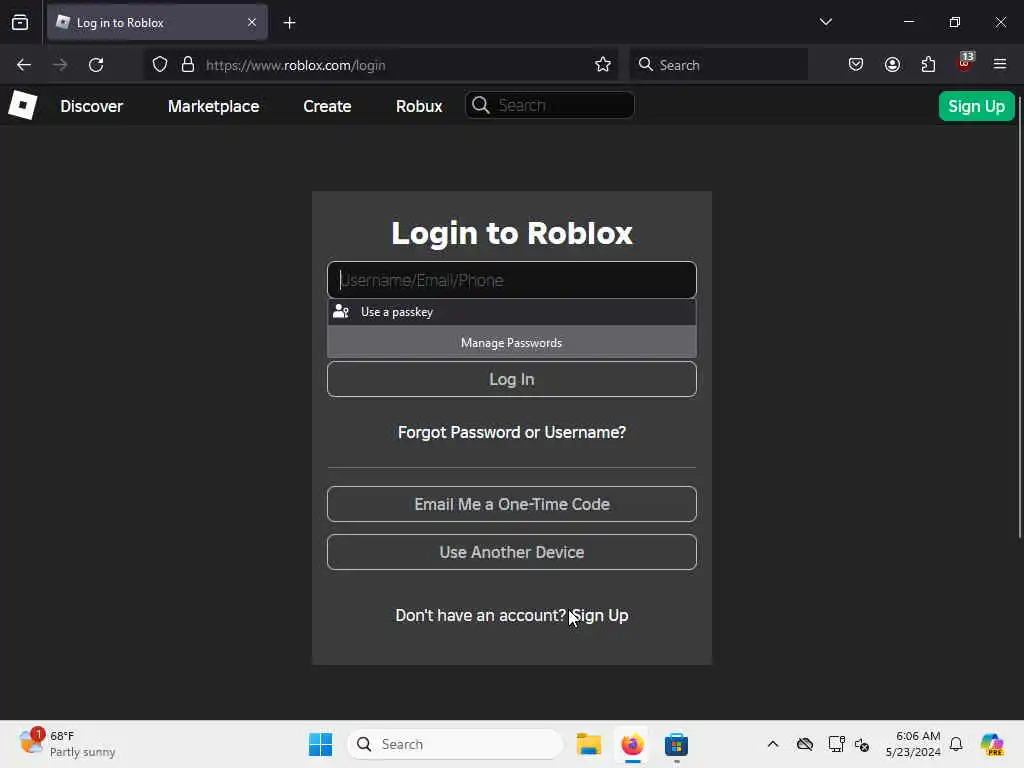
Task: Follow the Sign Up link below login
Action: click(600, 616)
